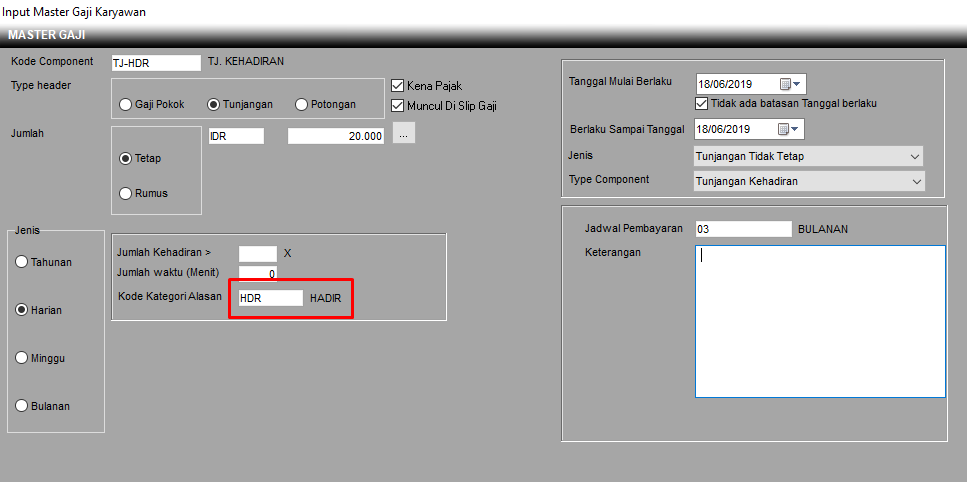Image resolution: width=967 pixels, height=482 pixels.
Task: Click the Jadwal Pembayaran field
Action: point(742,229)
